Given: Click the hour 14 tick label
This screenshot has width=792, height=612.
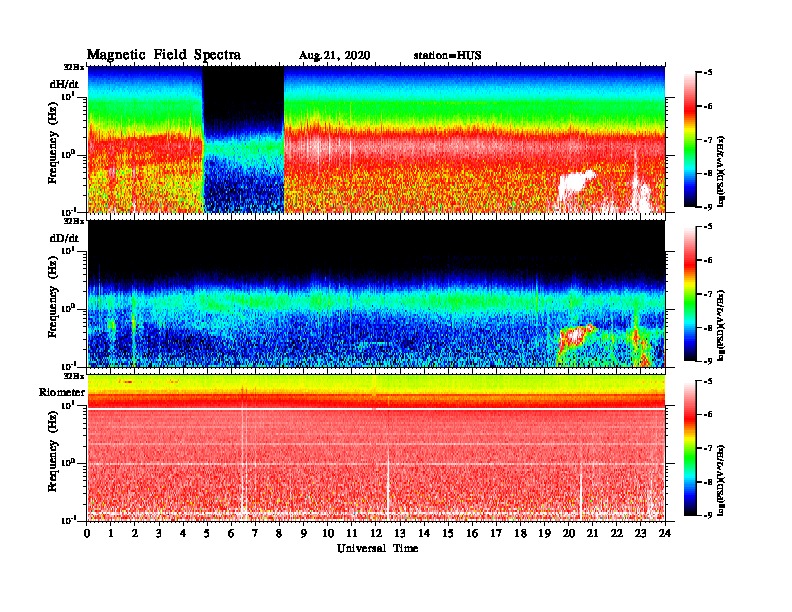Looking at the screenshot, I should click(424, 533).
